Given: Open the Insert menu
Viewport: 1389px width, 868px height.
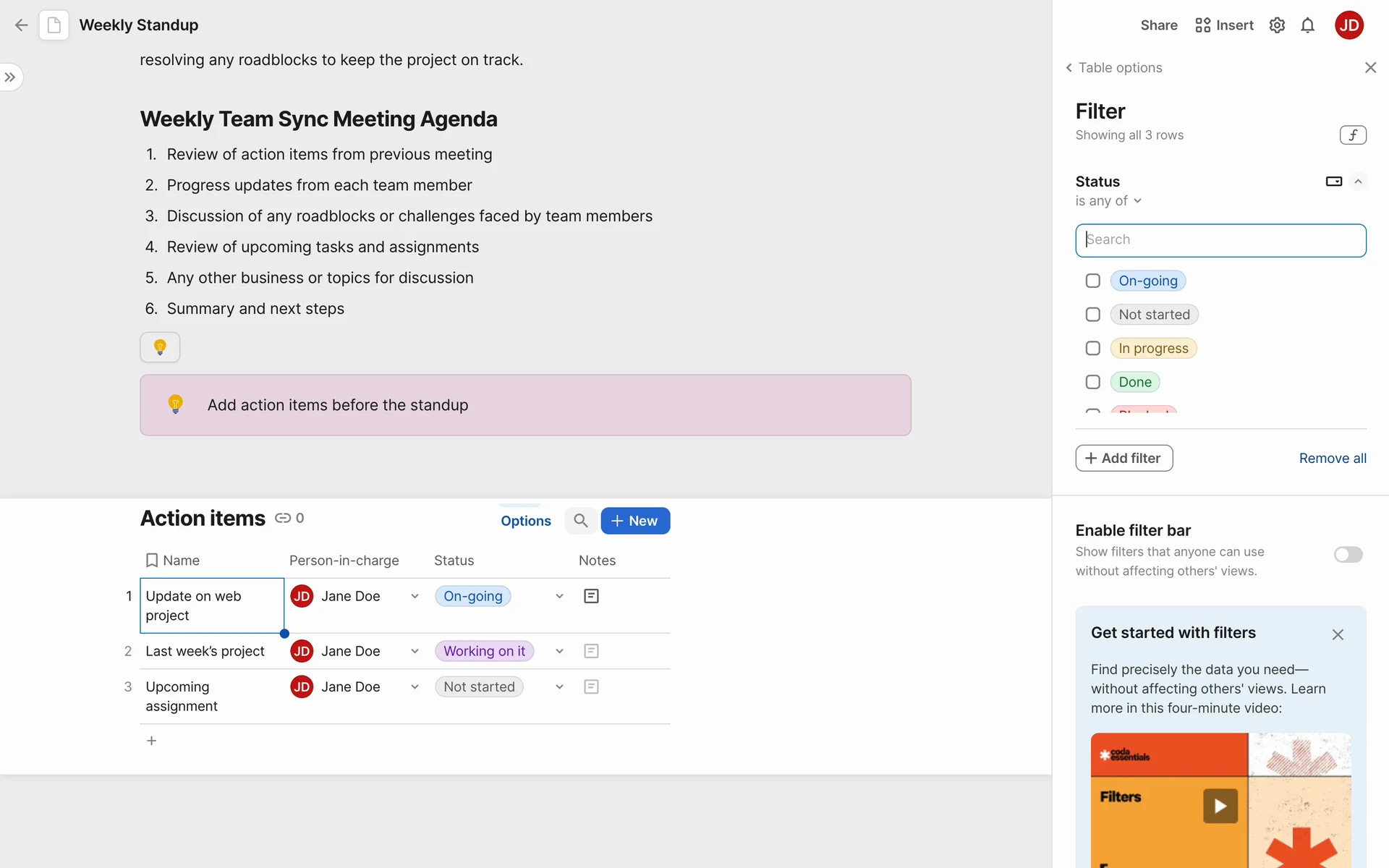Looking at the screenshot, I should click(x=1224, y=26).
